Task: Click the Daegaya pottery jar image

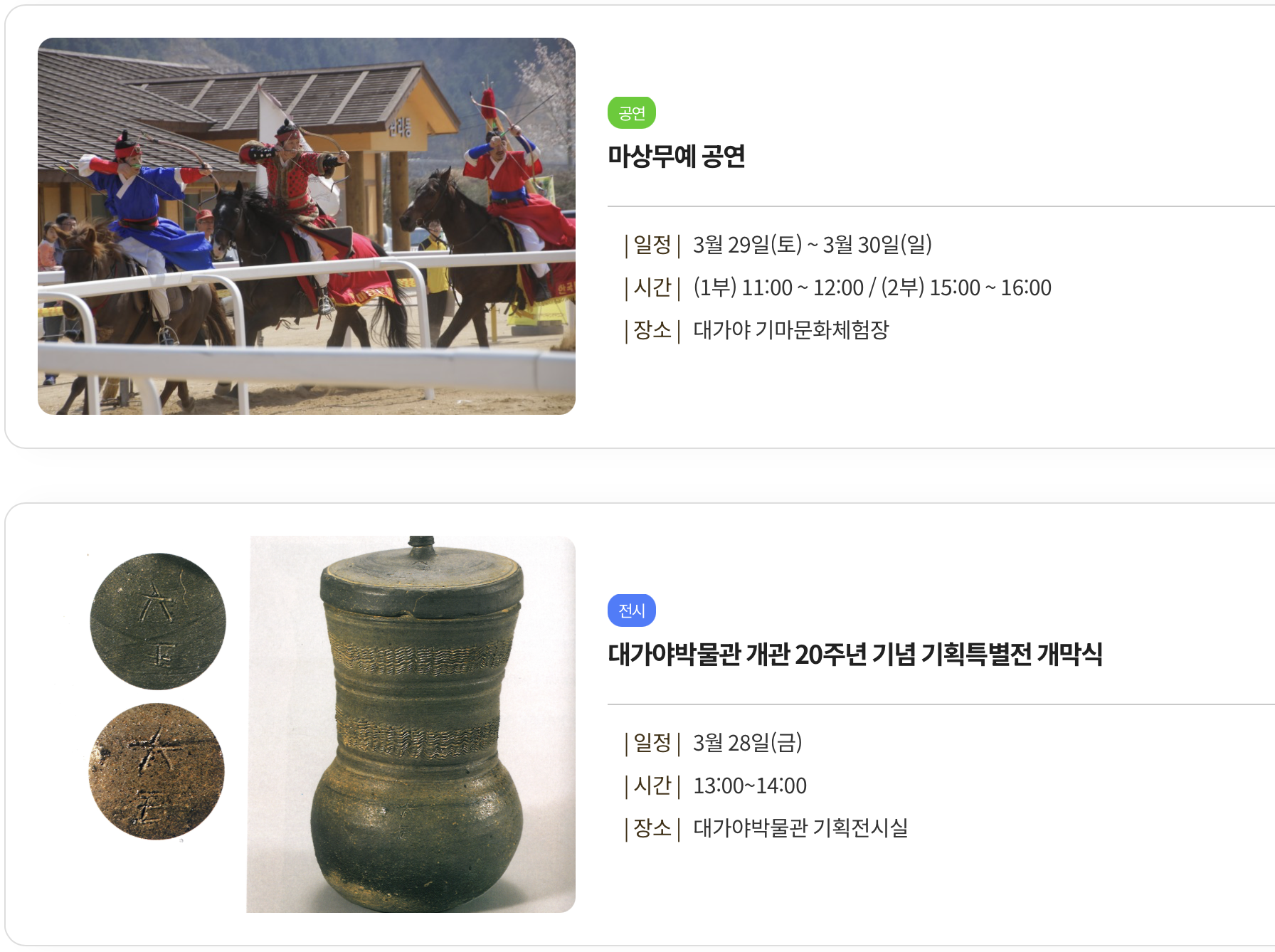Action: (411, 724)
